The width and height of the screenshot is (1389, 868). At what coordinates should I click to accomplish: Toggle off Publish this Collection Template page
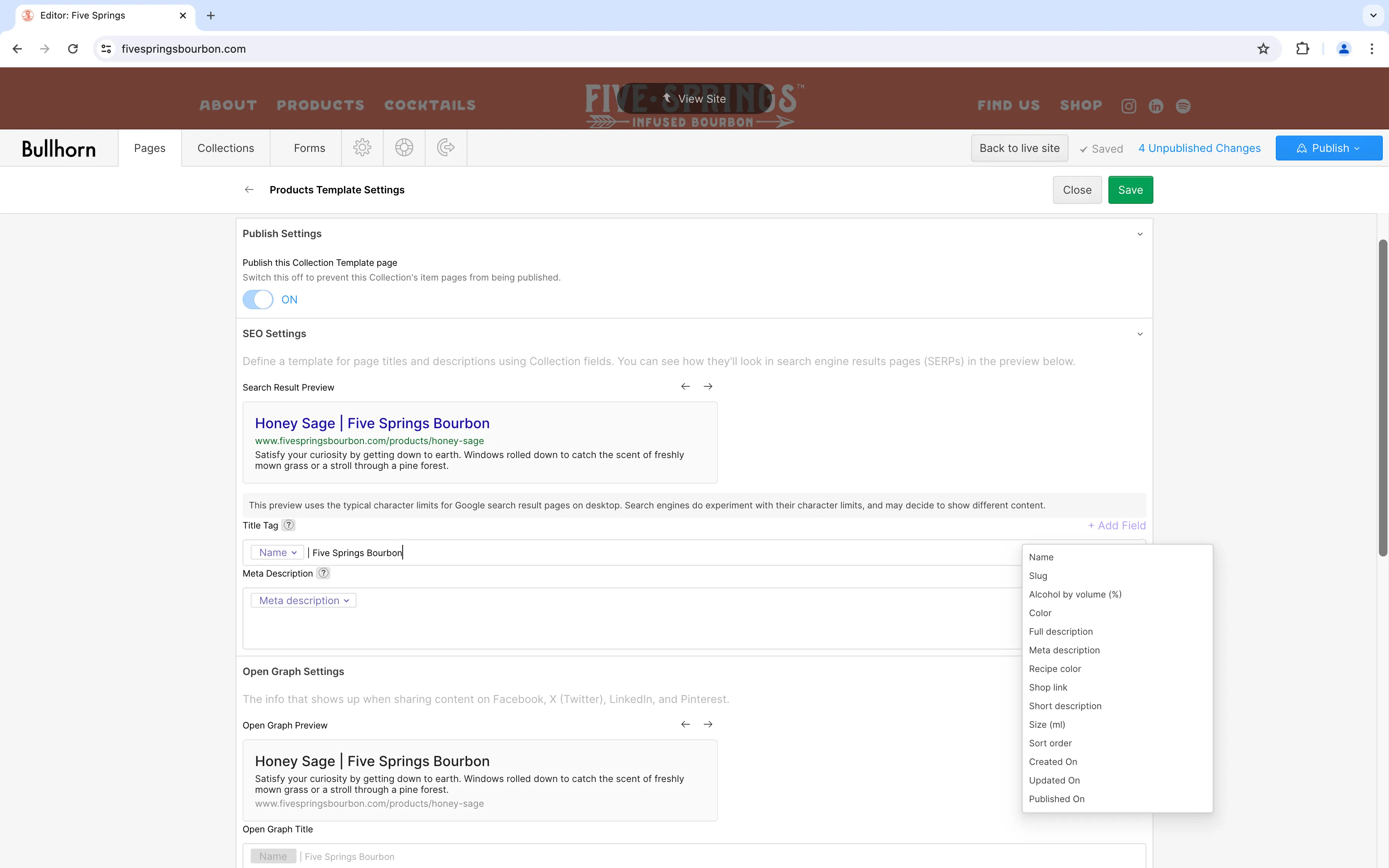pos(258,299)
